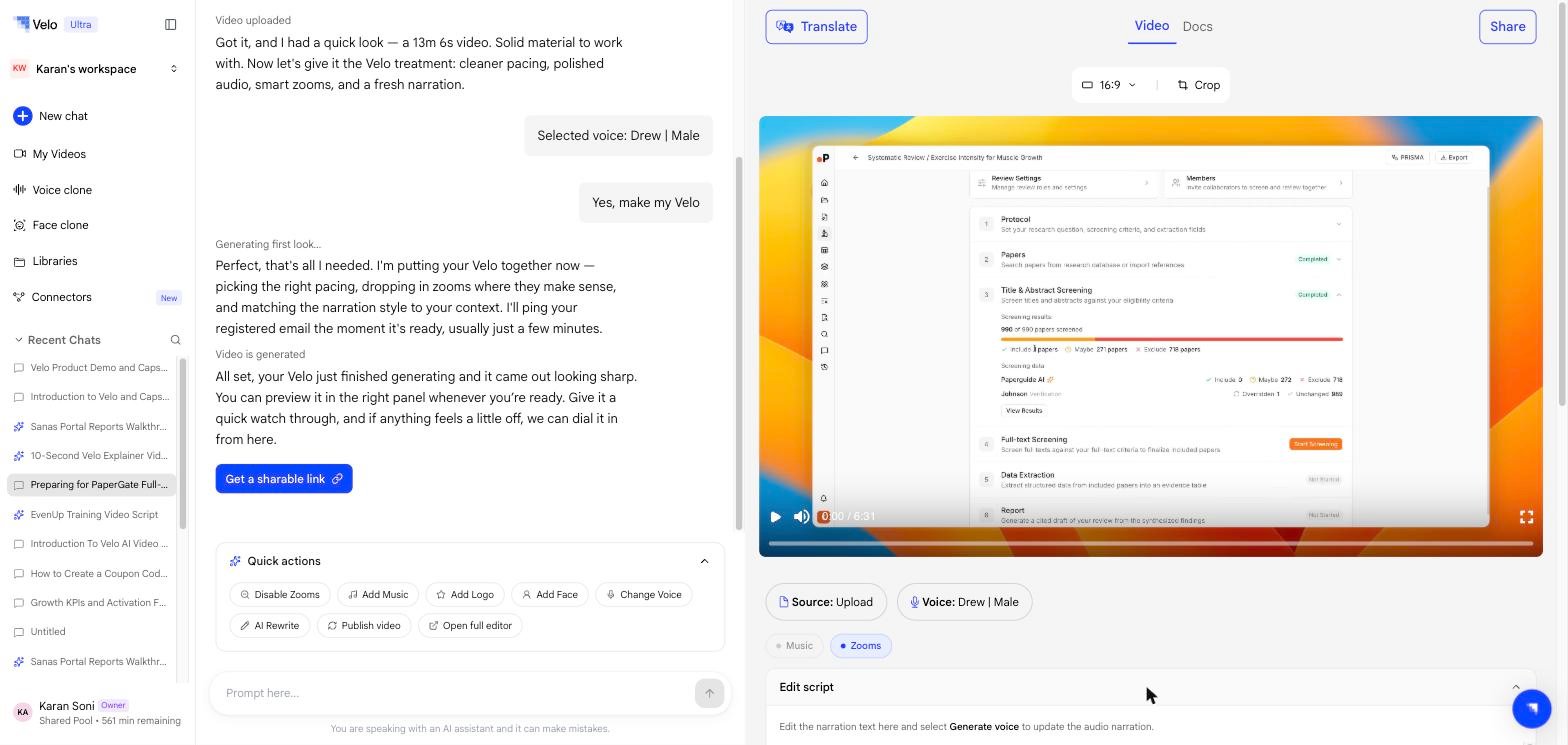Screen dimensions: 1568x745
Task: Open Introduction To Velo AI Video chat
Action: point(91,544)
